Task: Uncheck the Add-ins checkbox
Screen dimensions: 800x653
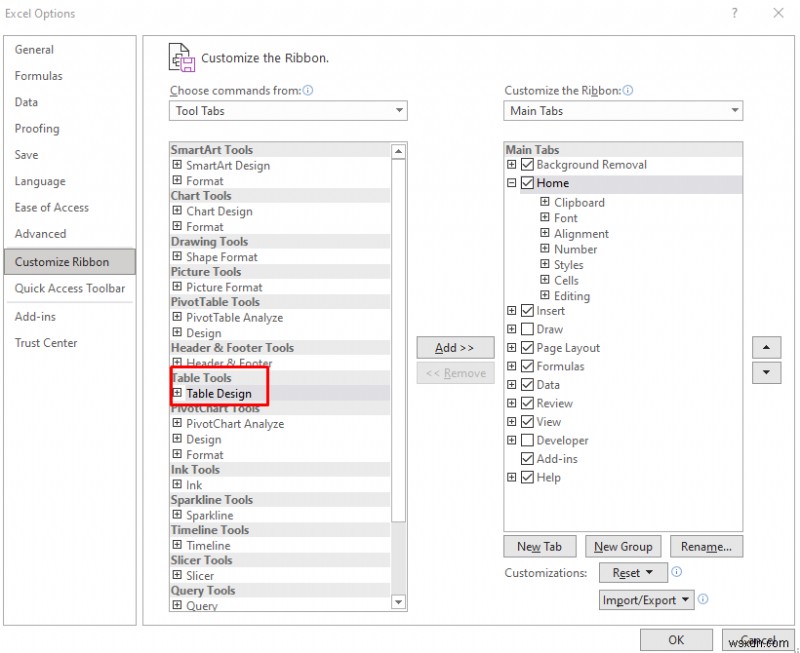Action: (528, 458)
